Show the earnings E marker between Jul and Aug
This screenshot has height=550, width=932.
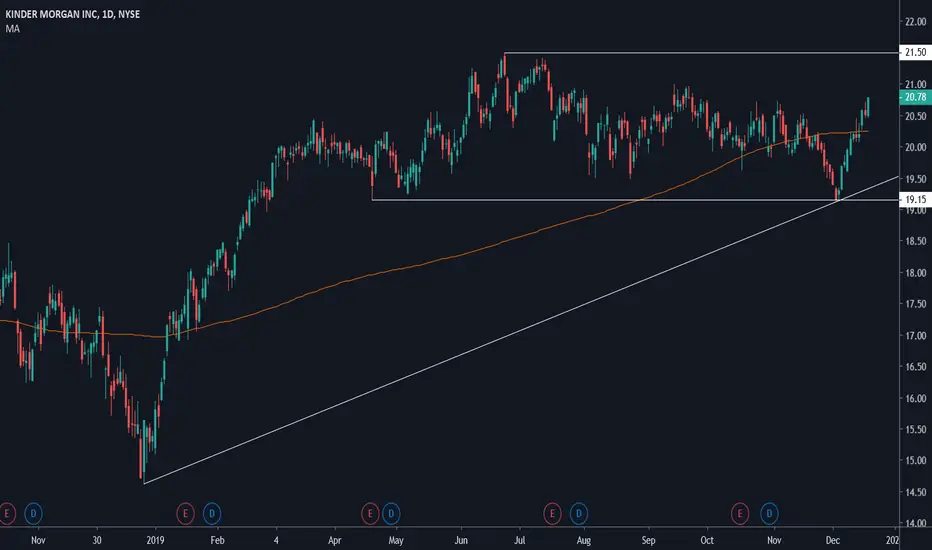tap(552, 513)
